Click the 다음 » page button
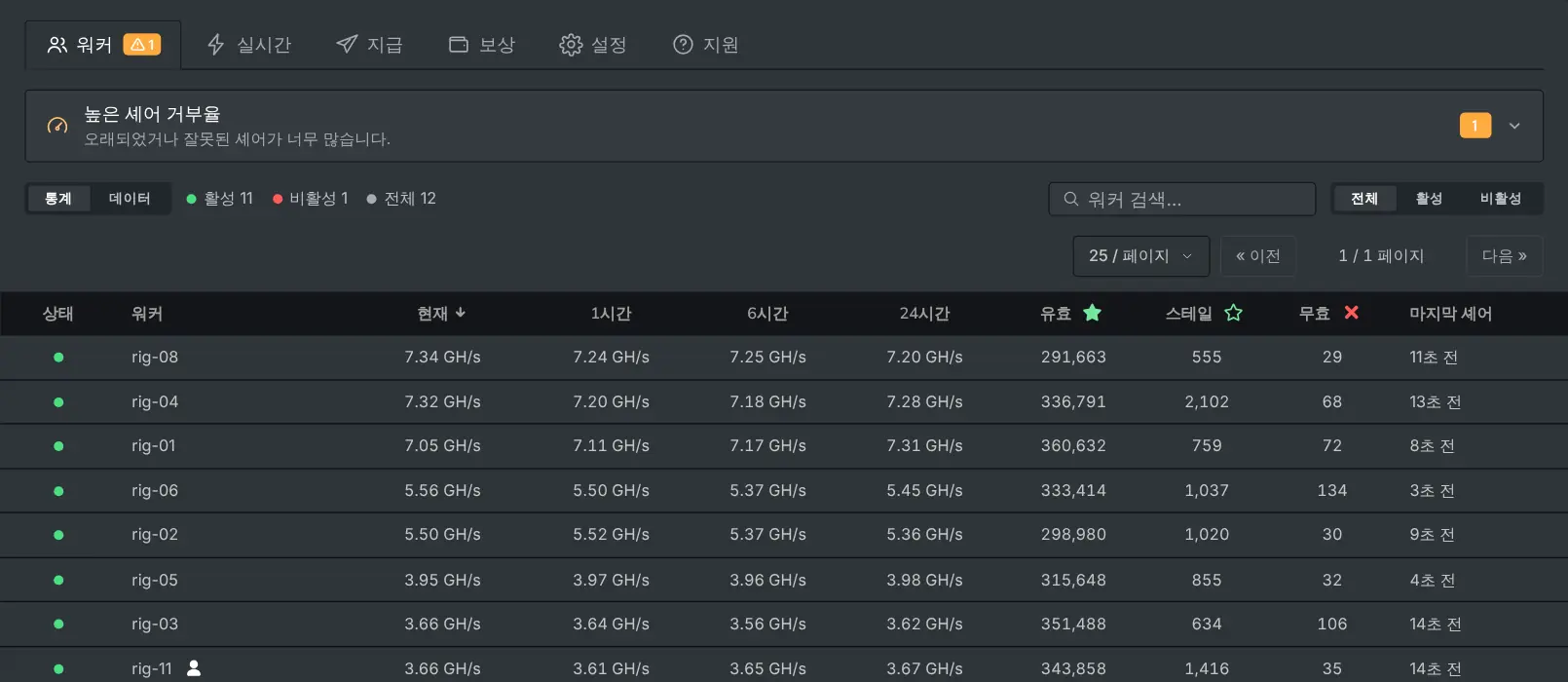This screenshot has height=682, width=1568. [x=1505, y=256]
